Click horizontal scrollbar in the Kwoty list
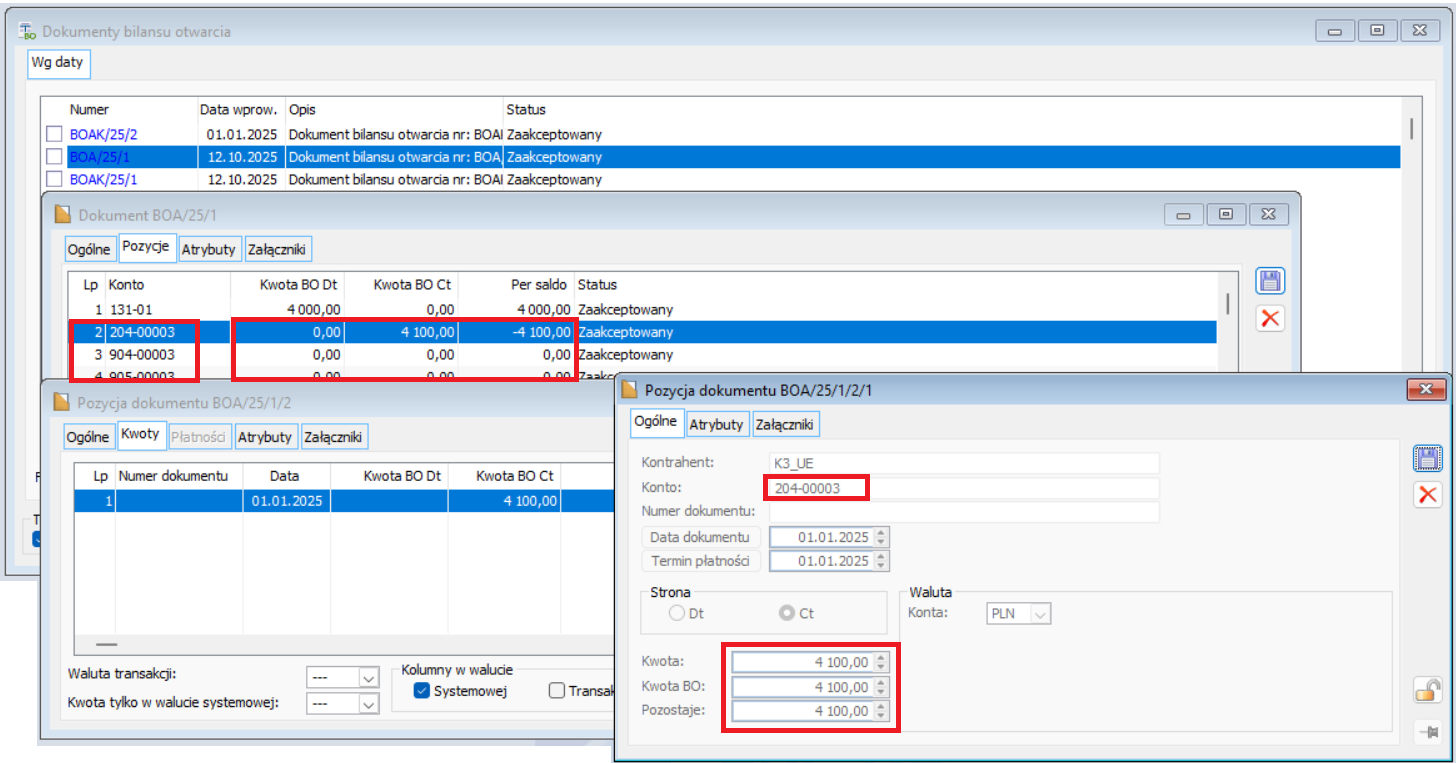 coord(106,645)
